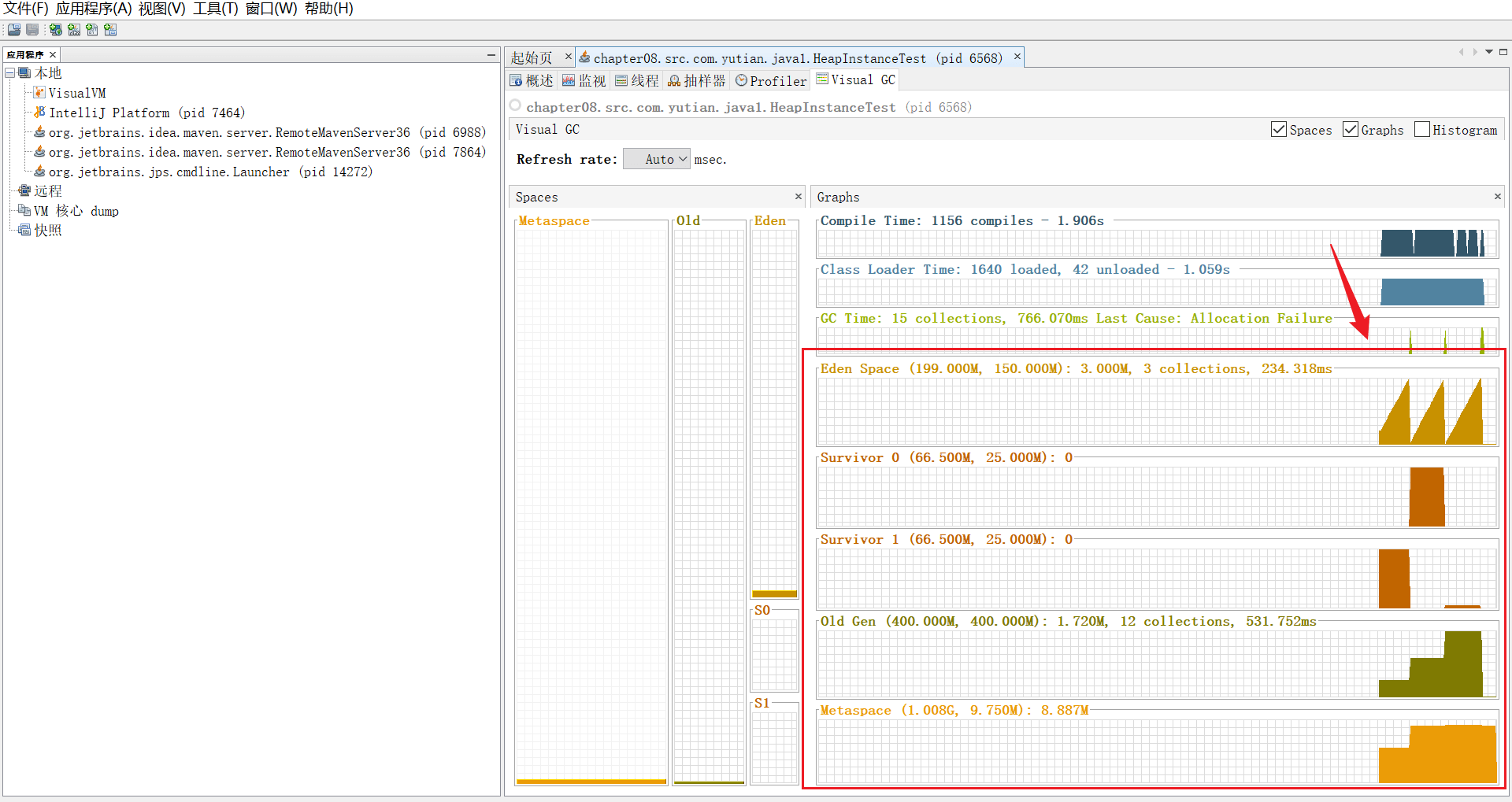Collapse the 本地 local tree node
Viewport: 1512px width, 802px height.
click(10, 73)
